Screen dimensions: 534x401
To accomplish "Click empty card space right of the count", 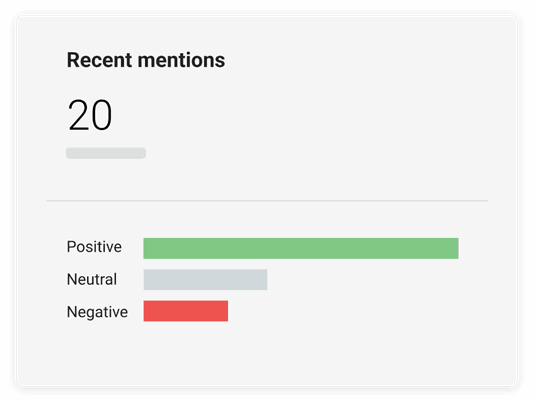I will point(307,115).
